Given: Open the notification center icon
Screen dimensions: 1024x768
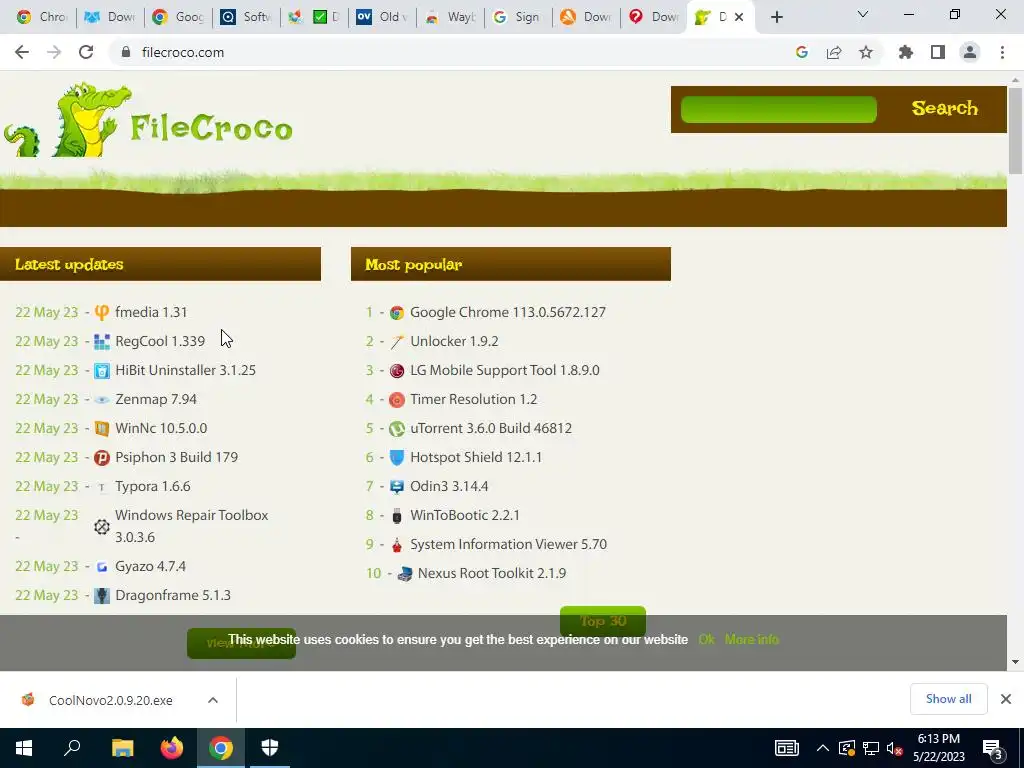Looking at the screenshot, I should tap(993, 748).
